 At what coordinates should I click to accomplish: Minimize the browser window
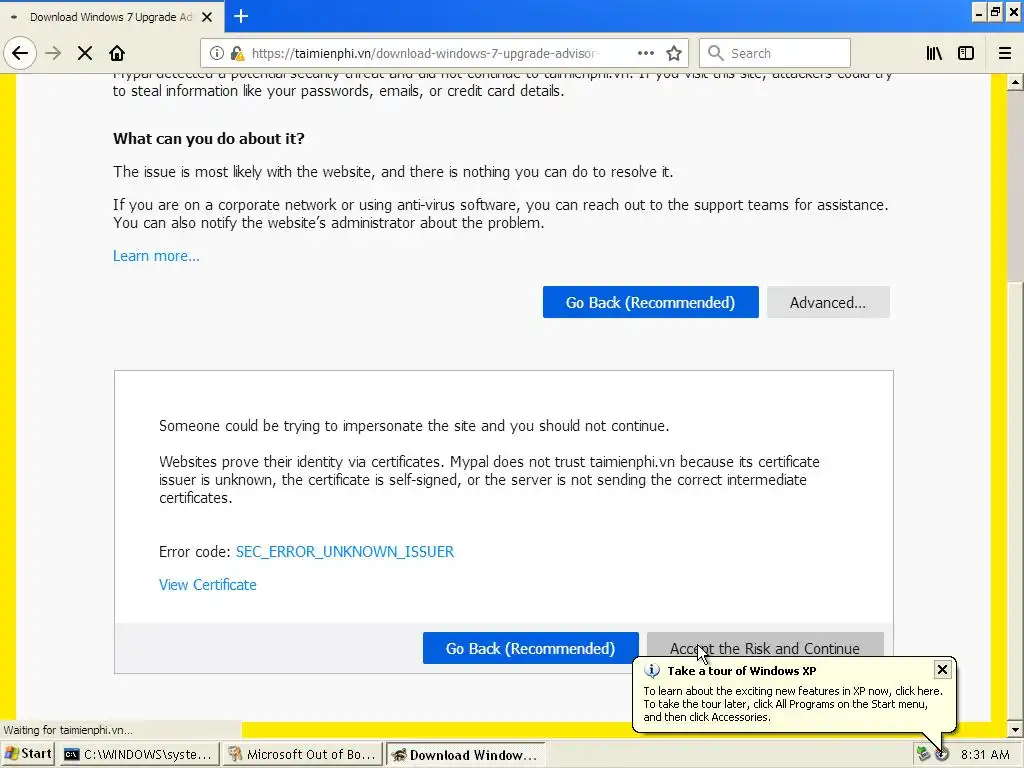[x=979, y=12]
